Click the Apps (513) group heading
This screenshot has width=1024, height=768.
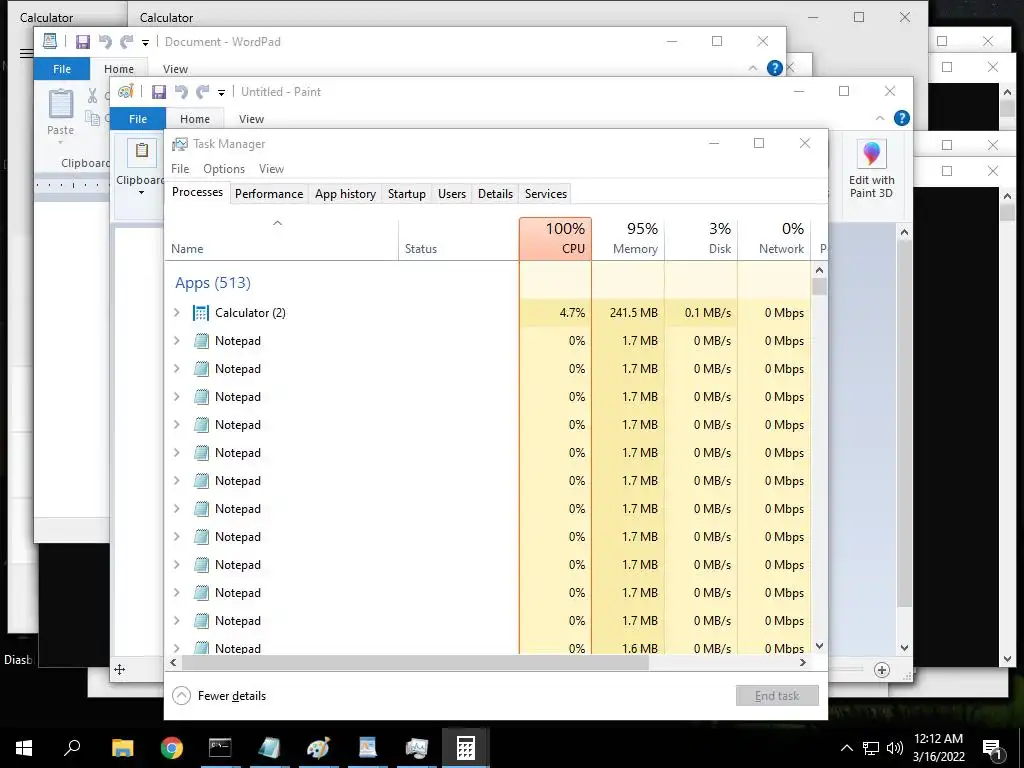[213, 283]
